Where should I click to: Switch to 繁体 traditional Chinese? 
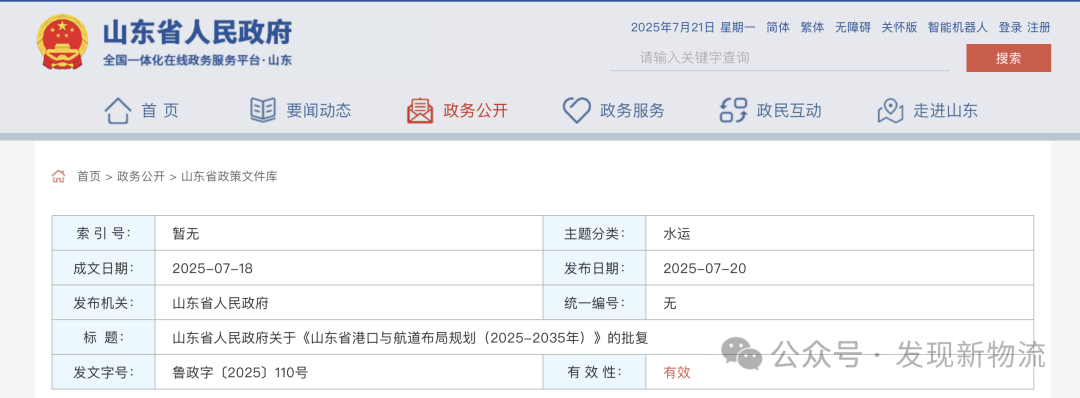point(812,28)
